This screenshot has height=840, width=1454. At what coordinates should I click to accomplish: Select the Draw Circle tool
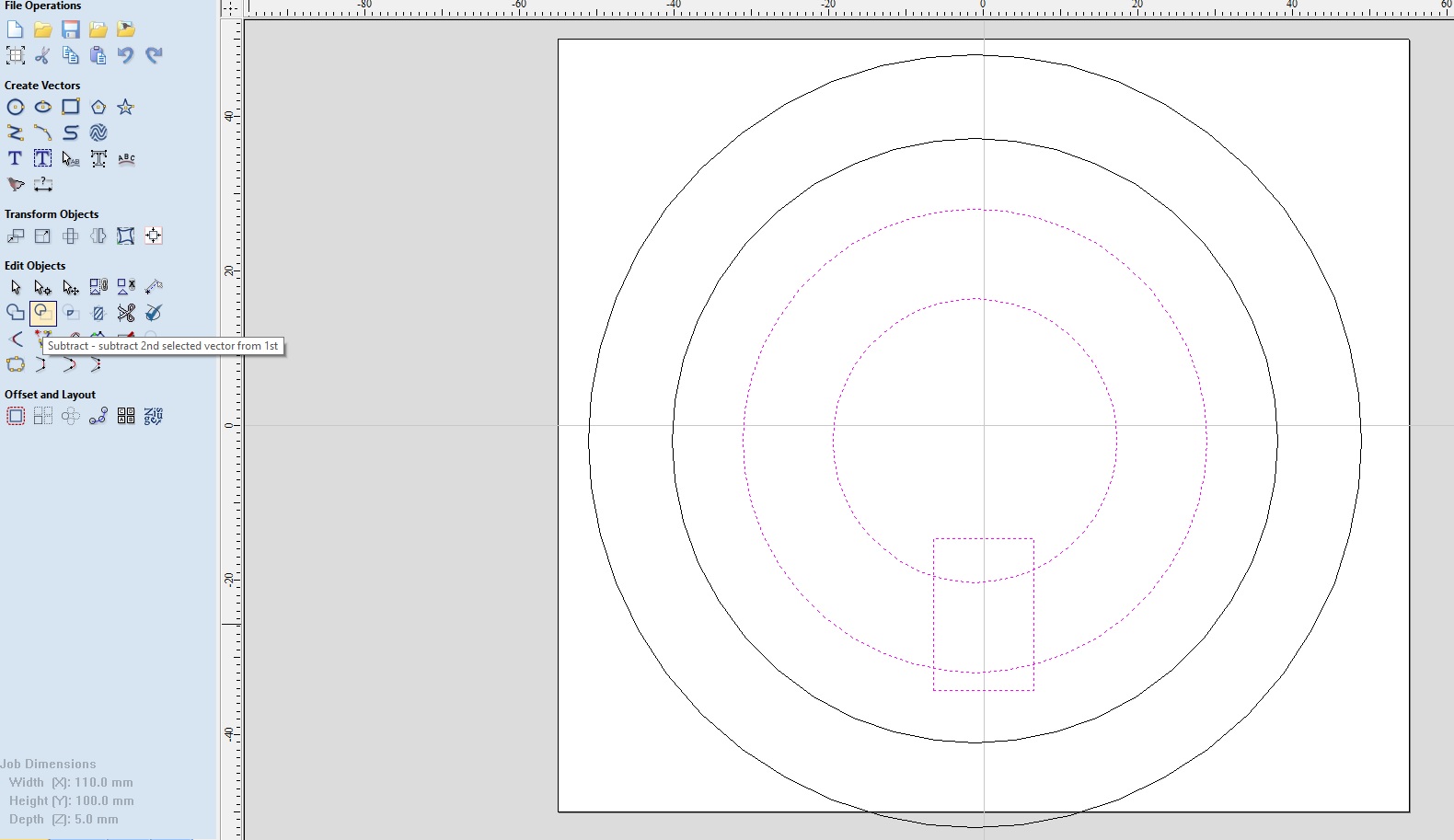pyautogui.click(x=15, y=107)
